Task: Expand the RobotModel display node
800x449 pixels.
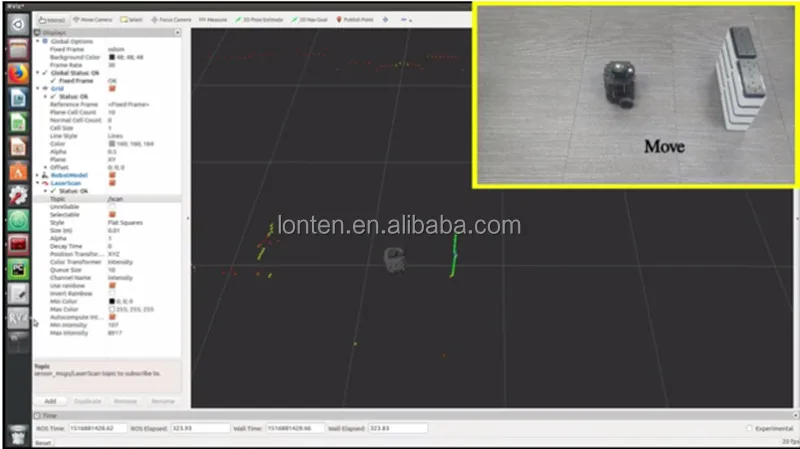Action: coord(37,175)
